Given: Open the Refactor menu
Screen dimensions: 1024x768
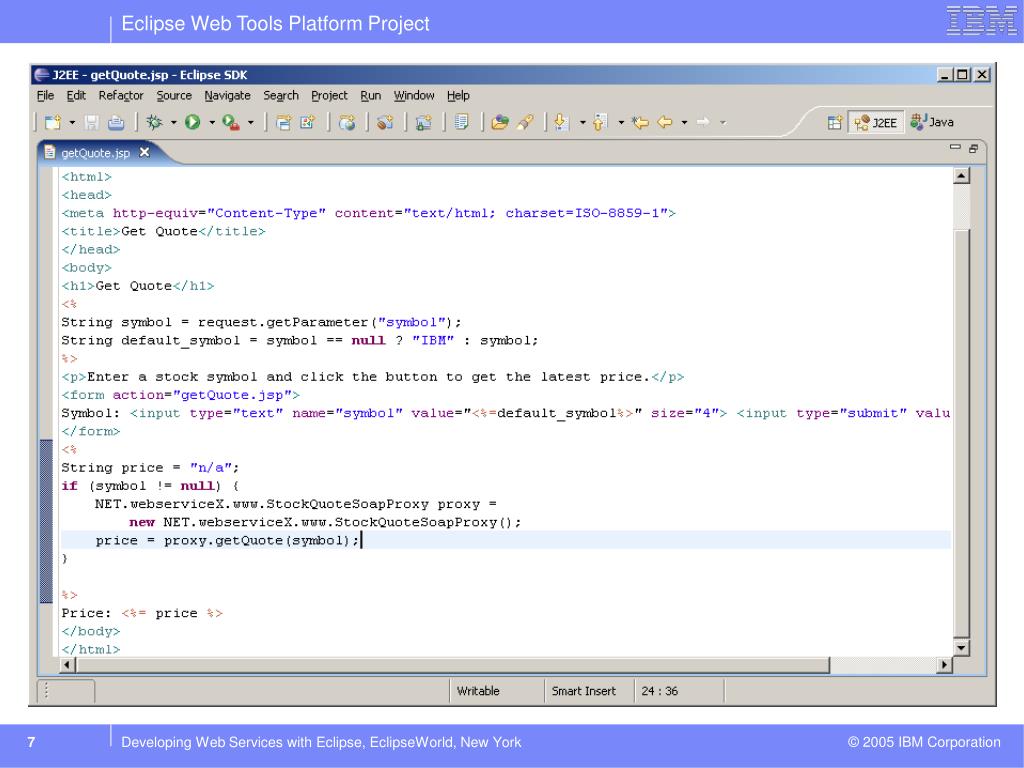Looking at the screenshot, I should [121, 95].
